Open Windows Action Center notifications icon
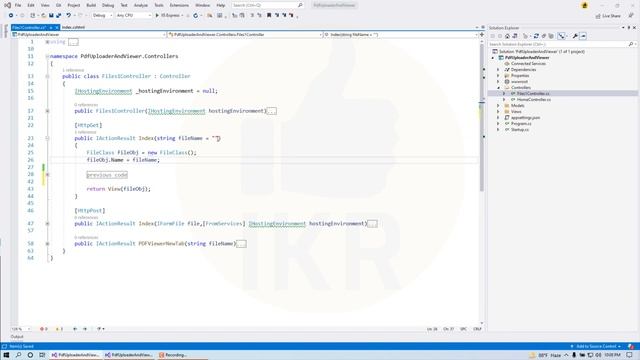This screenshot has width=640, height=360. pyautogui.click(x=630, y=355)
